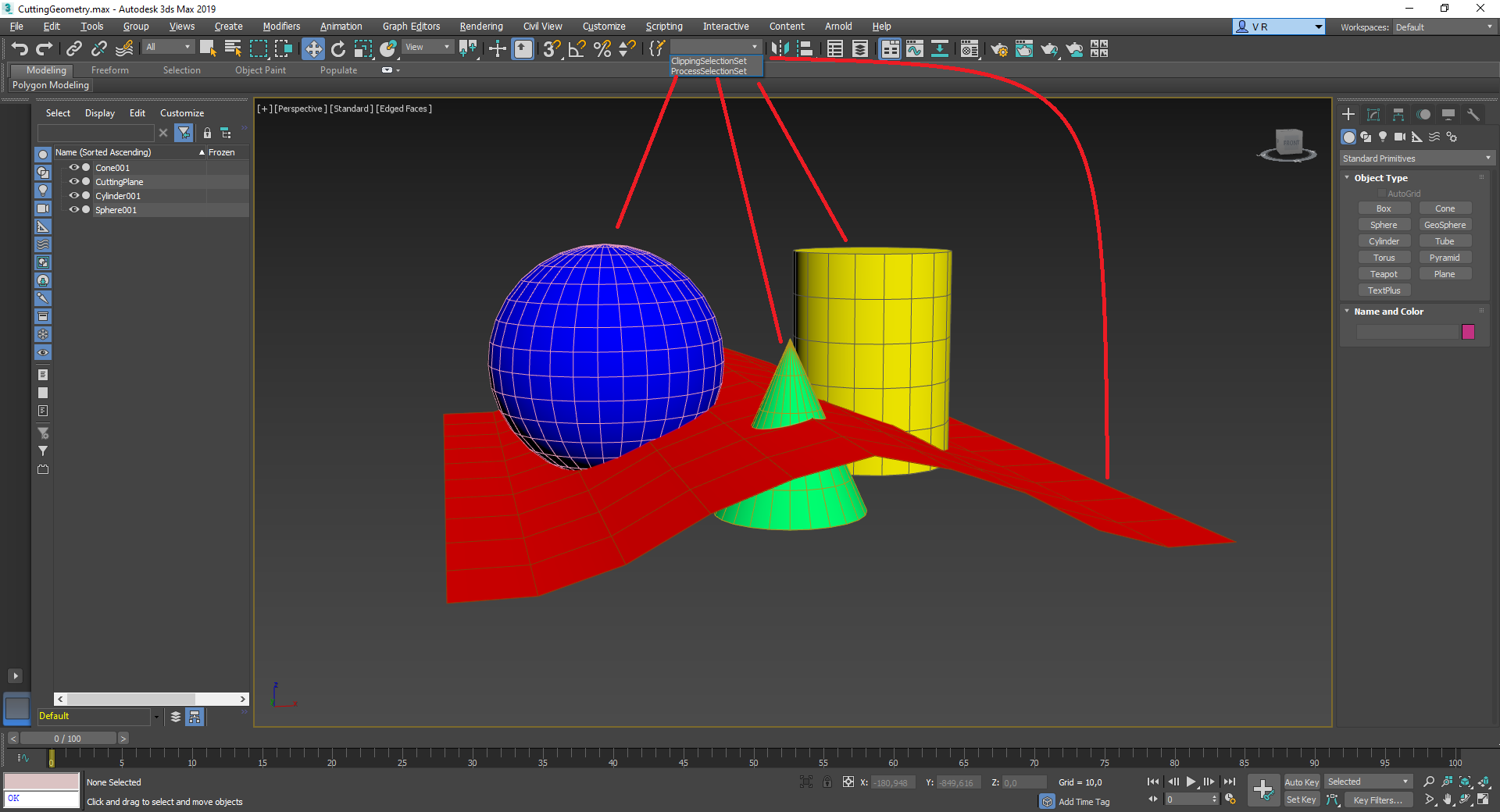Click the Mirror tool icon
Viewport: 1500px width, 812px height.
pos(780,49)
